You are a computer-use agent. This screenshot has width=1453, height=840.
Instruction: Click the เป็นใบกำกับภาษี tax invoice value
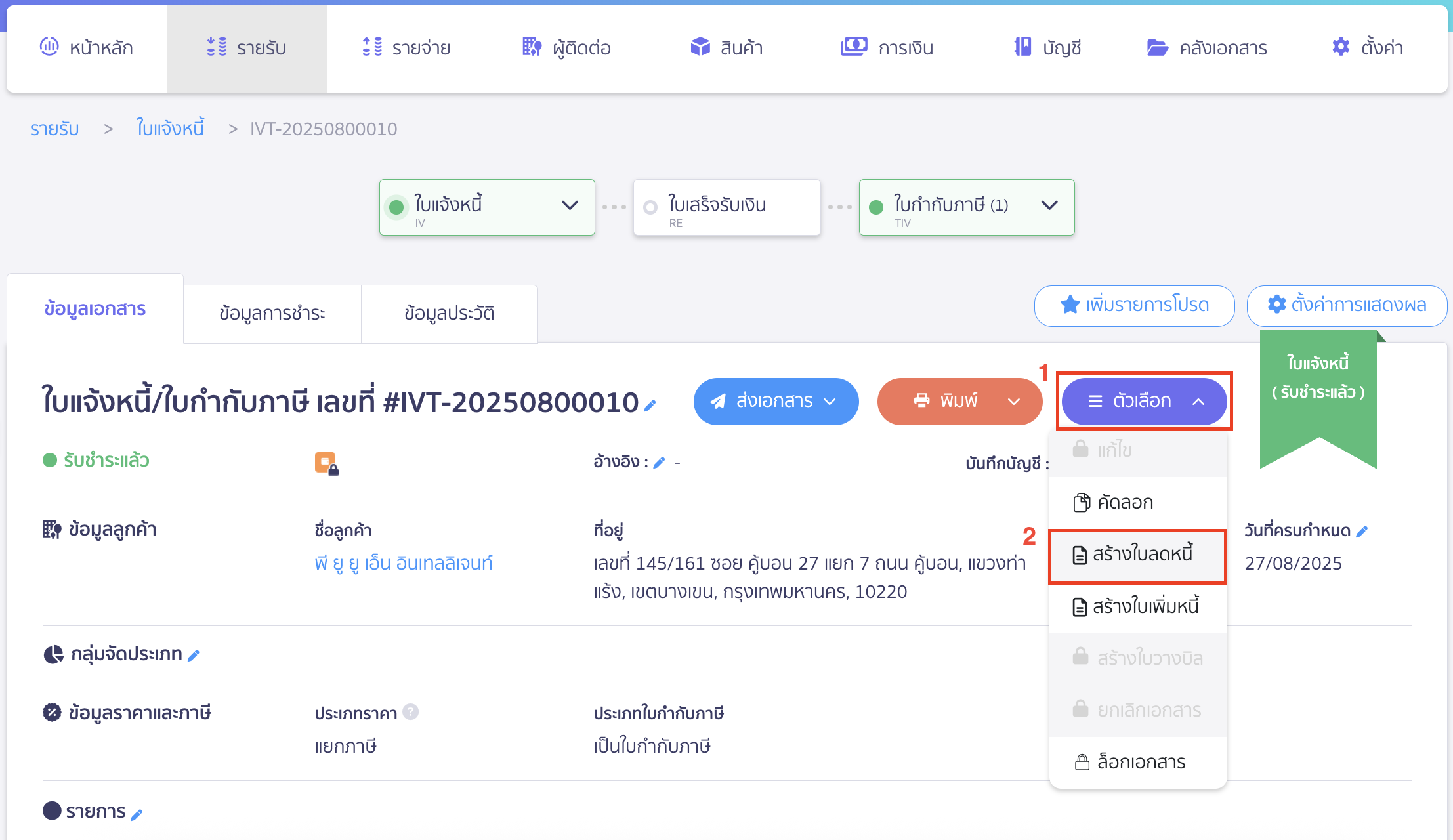coord(652,746)
